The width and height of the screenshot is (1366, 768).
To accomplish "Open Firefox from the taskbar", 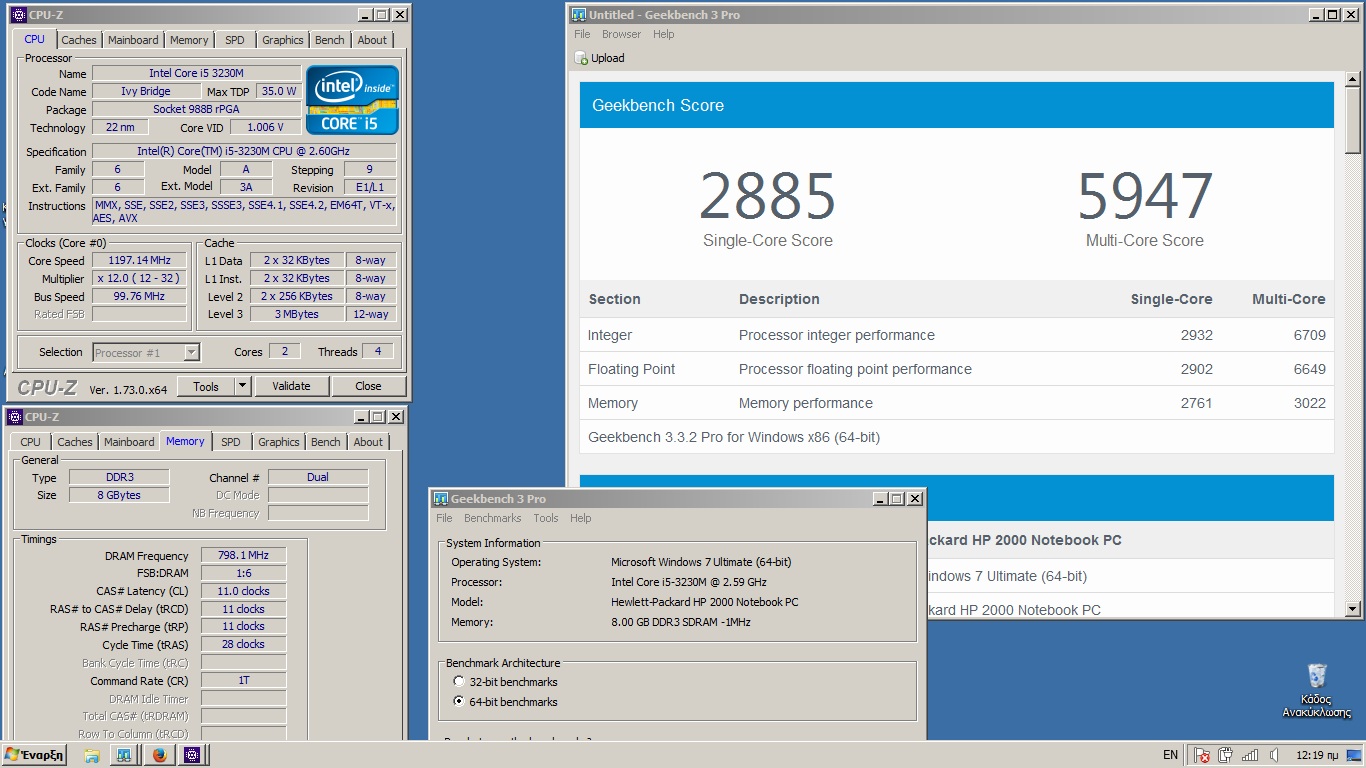I will pos(158,755).
